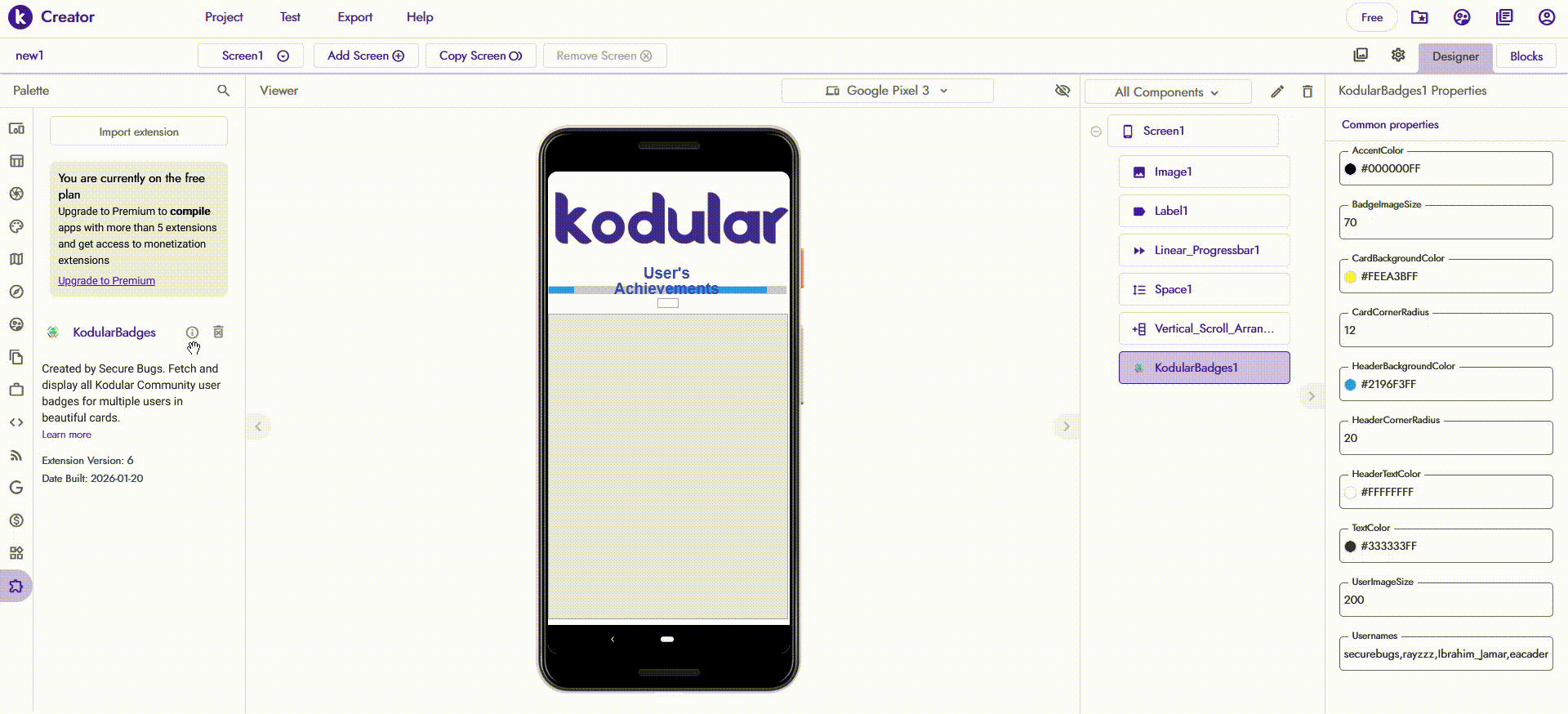Click the Add Screen button
This screenshot has width=1568, height=714.
pyautogui.click(x=366, y=56)
